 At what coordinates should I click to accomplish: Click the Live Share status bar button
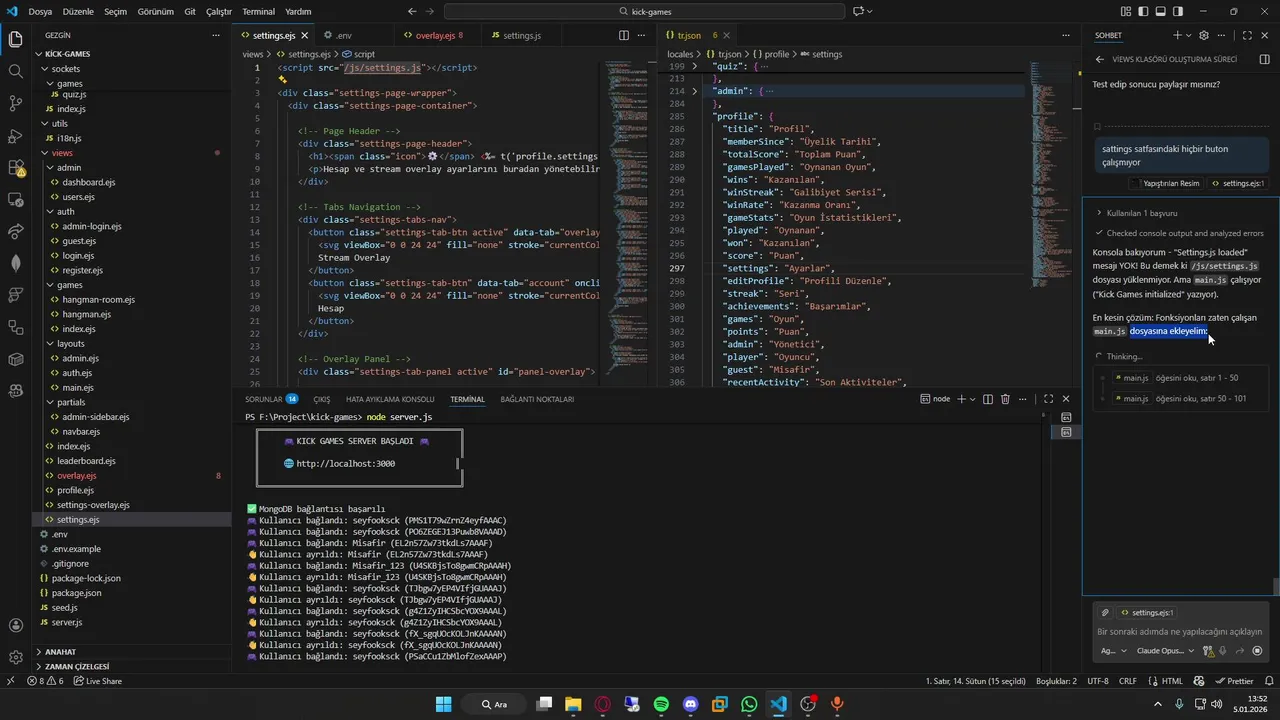(x=97, y=681)
